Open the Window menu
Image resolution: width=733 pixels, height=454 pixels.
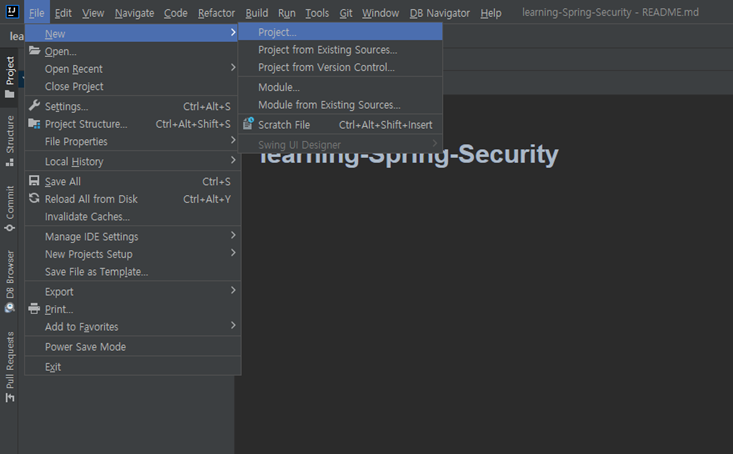[x=380, y=13]
